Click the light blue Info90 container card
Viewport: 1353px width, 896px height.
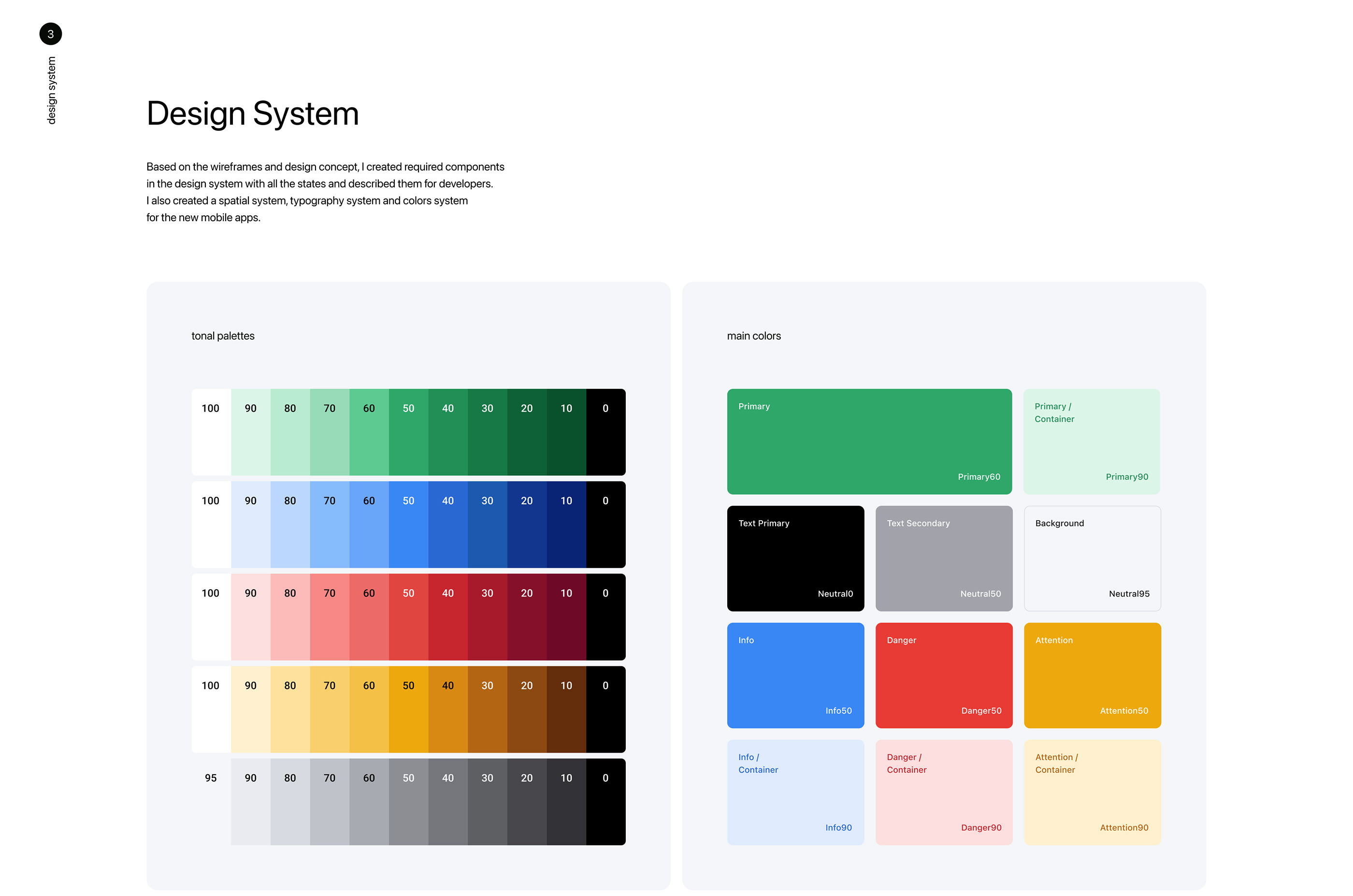[x=795, y=792]
